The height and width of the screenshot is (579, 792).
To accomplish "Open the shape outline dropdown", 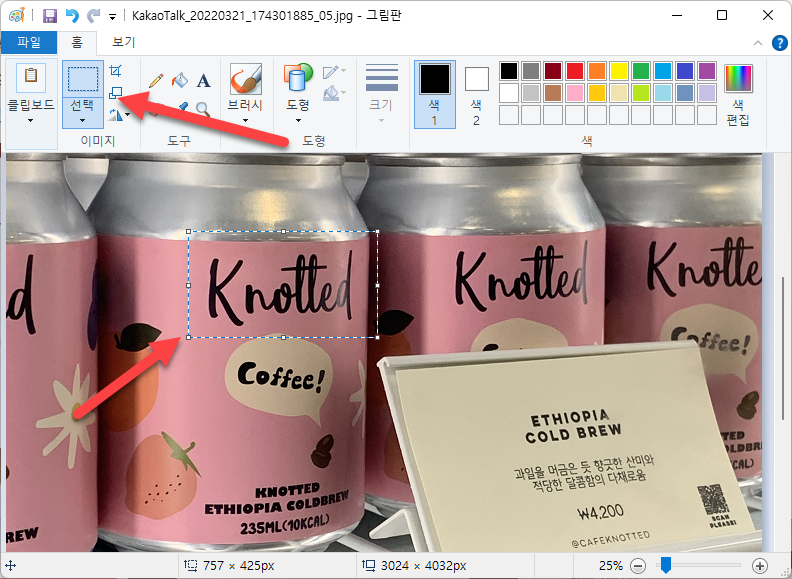I will tap(334, 72).
